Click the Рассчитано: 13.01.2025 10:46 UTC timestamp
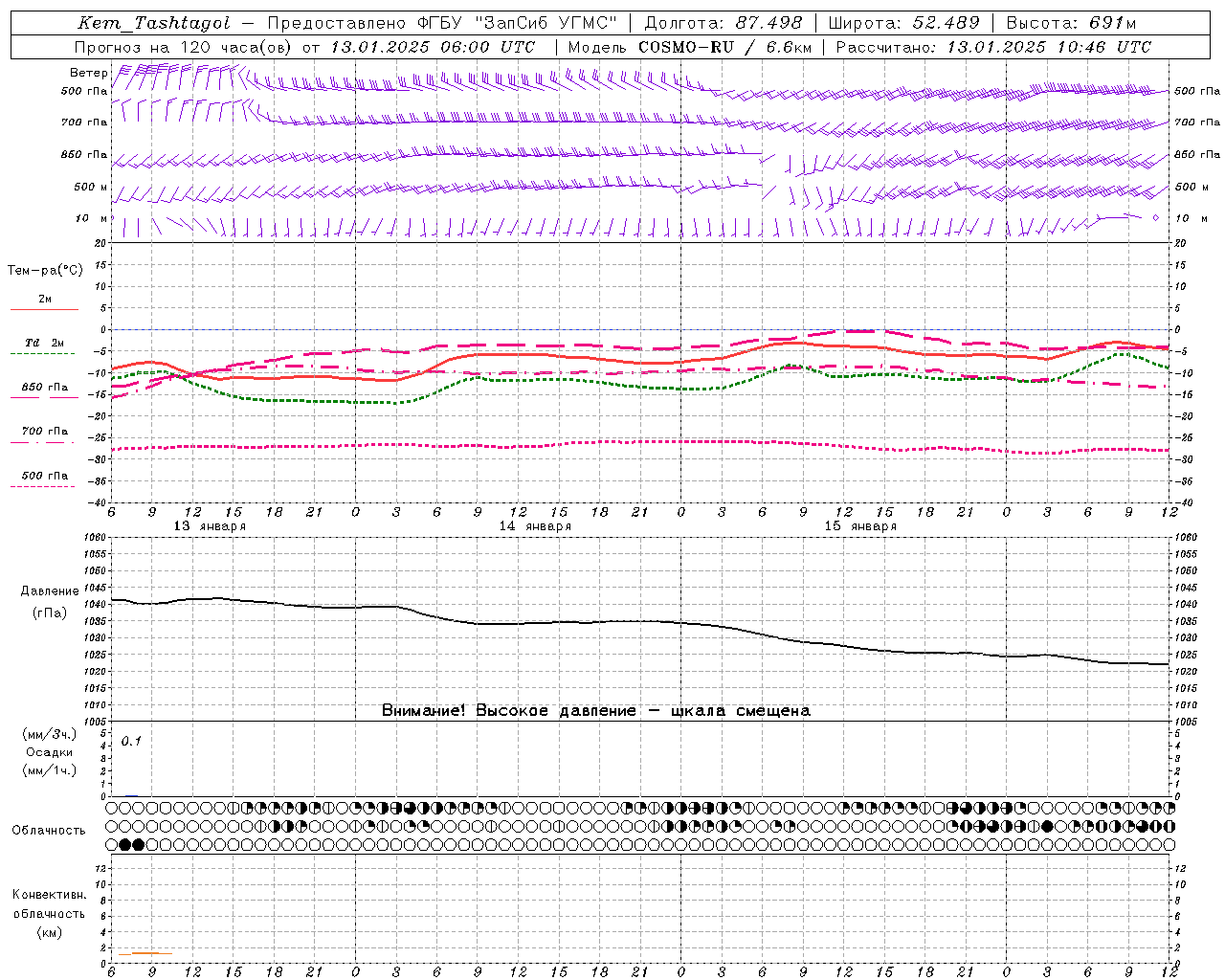Screen dimensions: 1225x980 click(x=994, y=47)
